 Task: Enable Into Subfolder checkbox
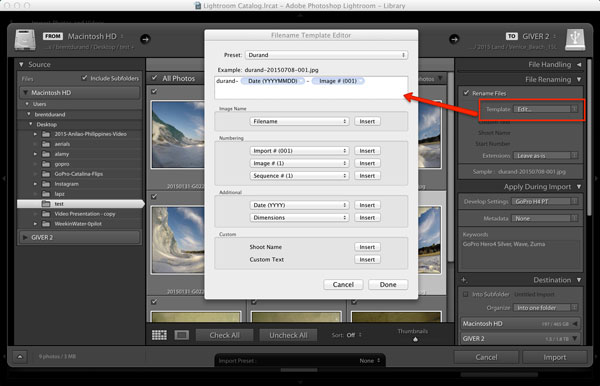pyautogui.click(x=466, y=294)
